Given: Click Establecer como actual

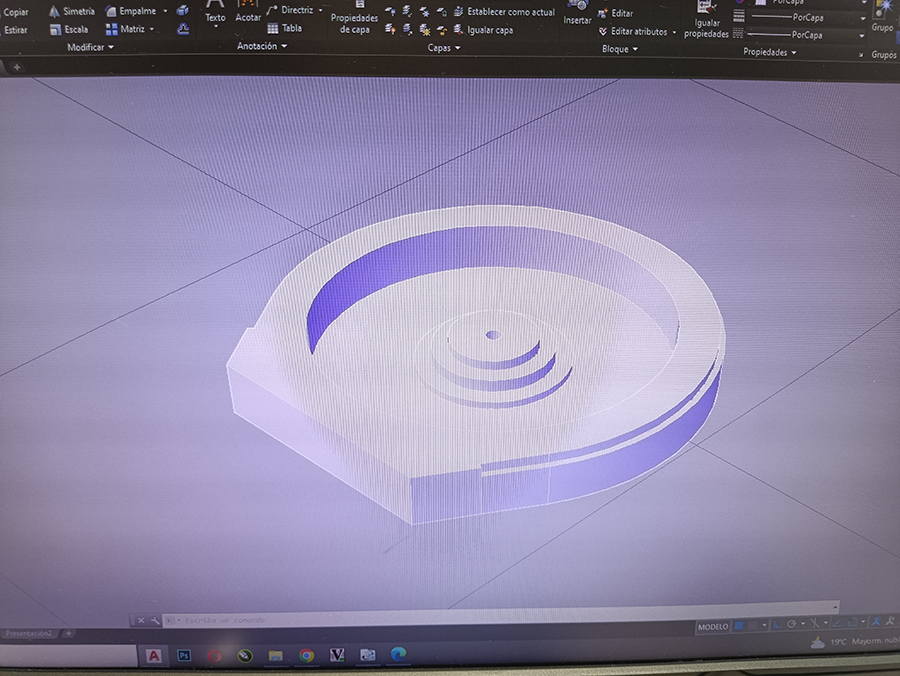Looking at the screenshot, I should (510, 12).
